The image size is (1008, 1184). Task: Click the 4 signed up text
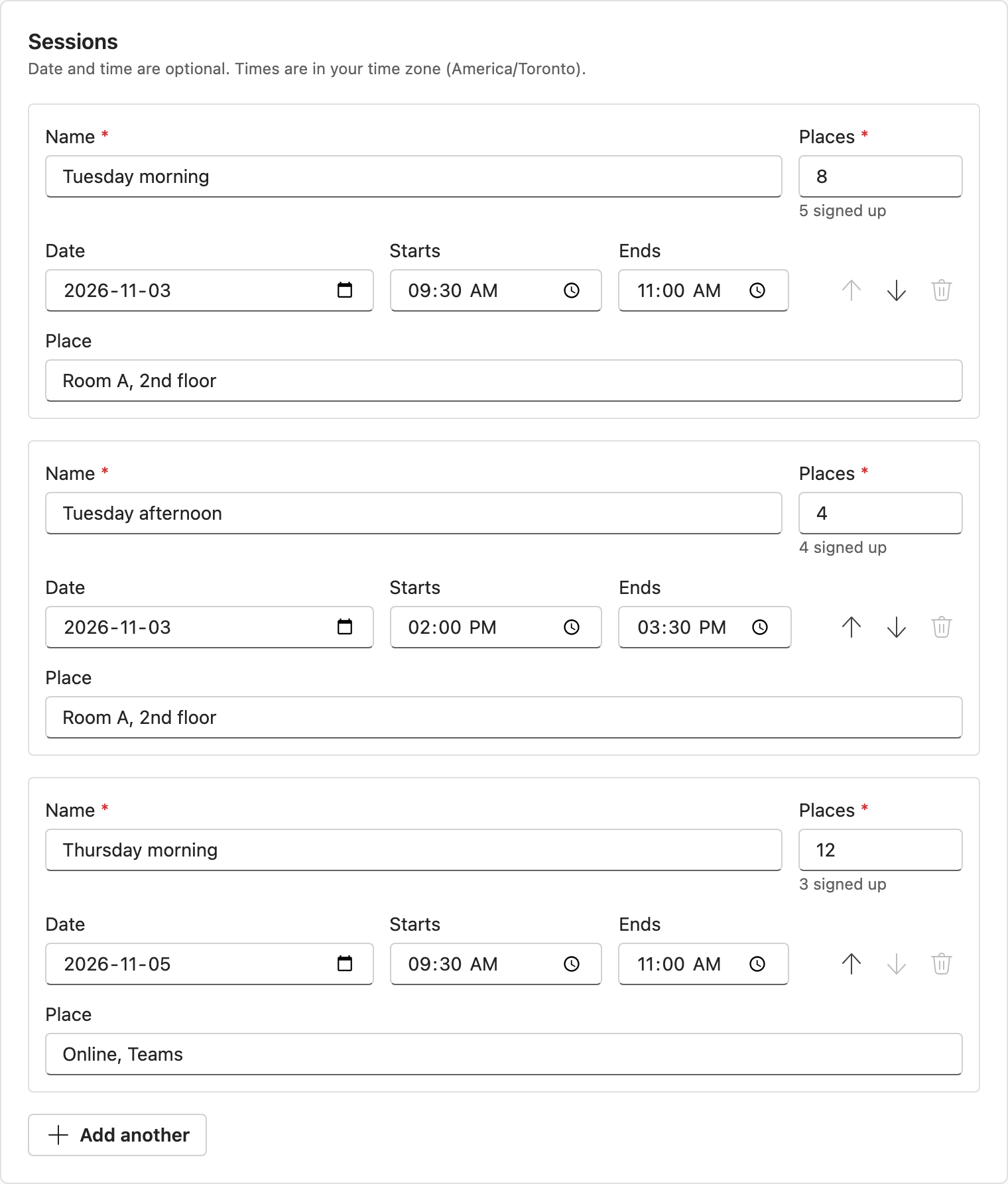point(842,548)
